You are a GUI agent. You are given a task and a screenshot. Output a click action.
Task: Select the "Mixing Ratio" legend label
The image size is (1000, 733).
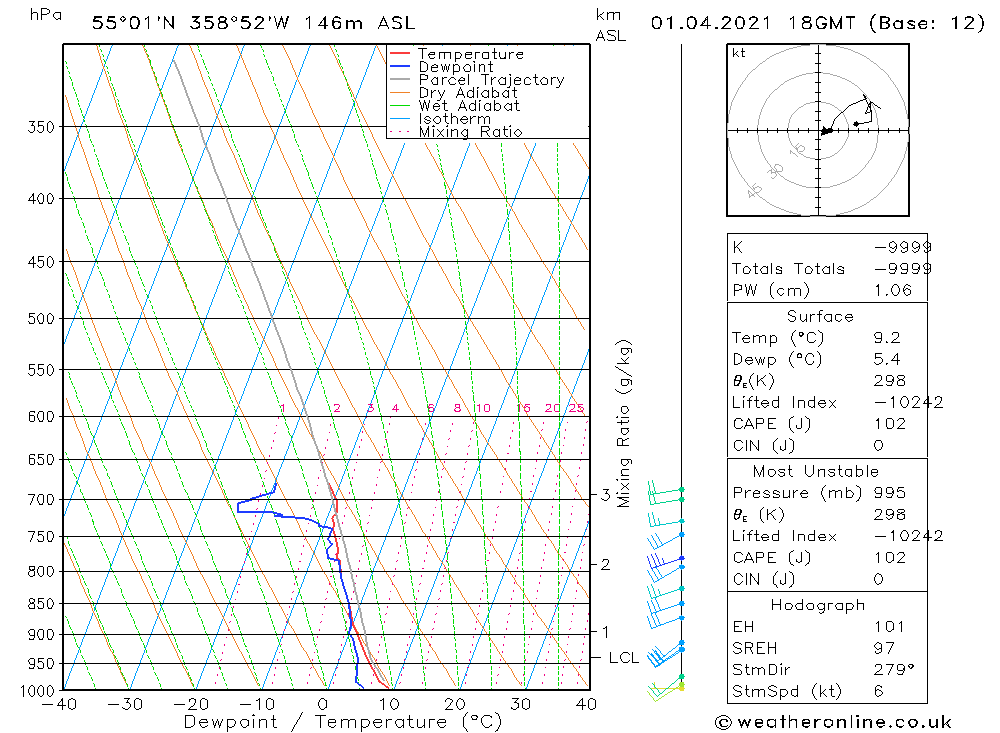click(470, 131)
